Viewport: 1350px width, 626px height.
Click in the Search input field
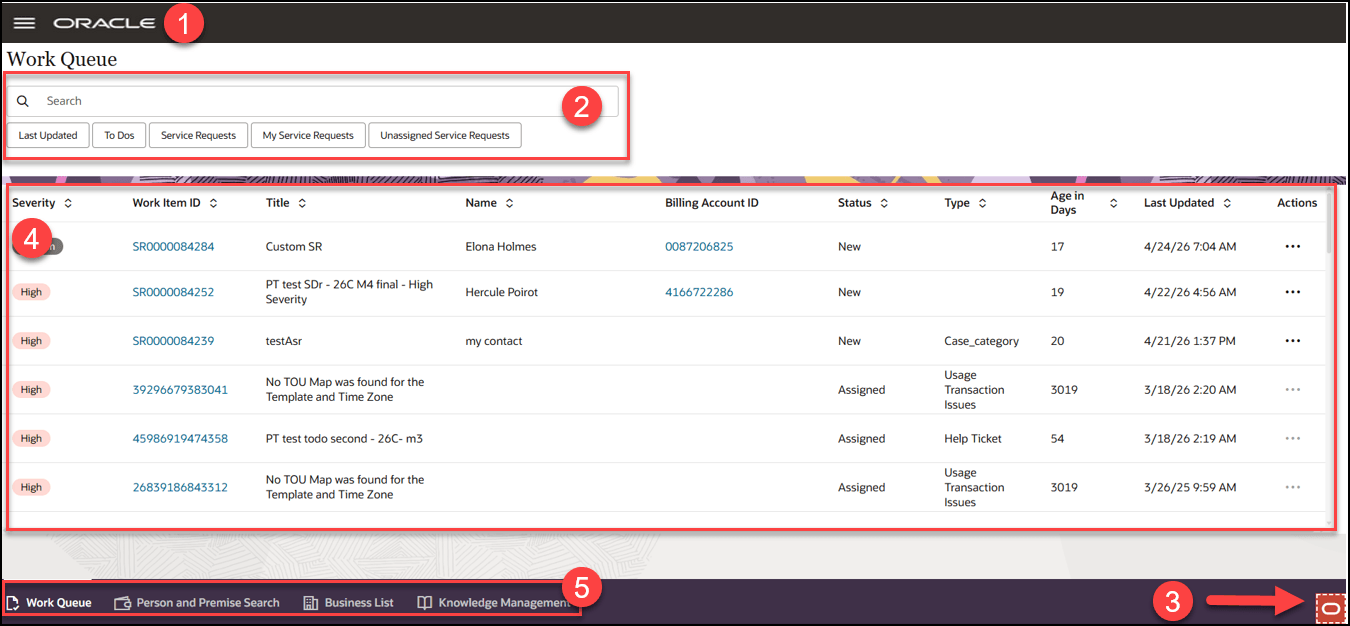pos(313,101)
